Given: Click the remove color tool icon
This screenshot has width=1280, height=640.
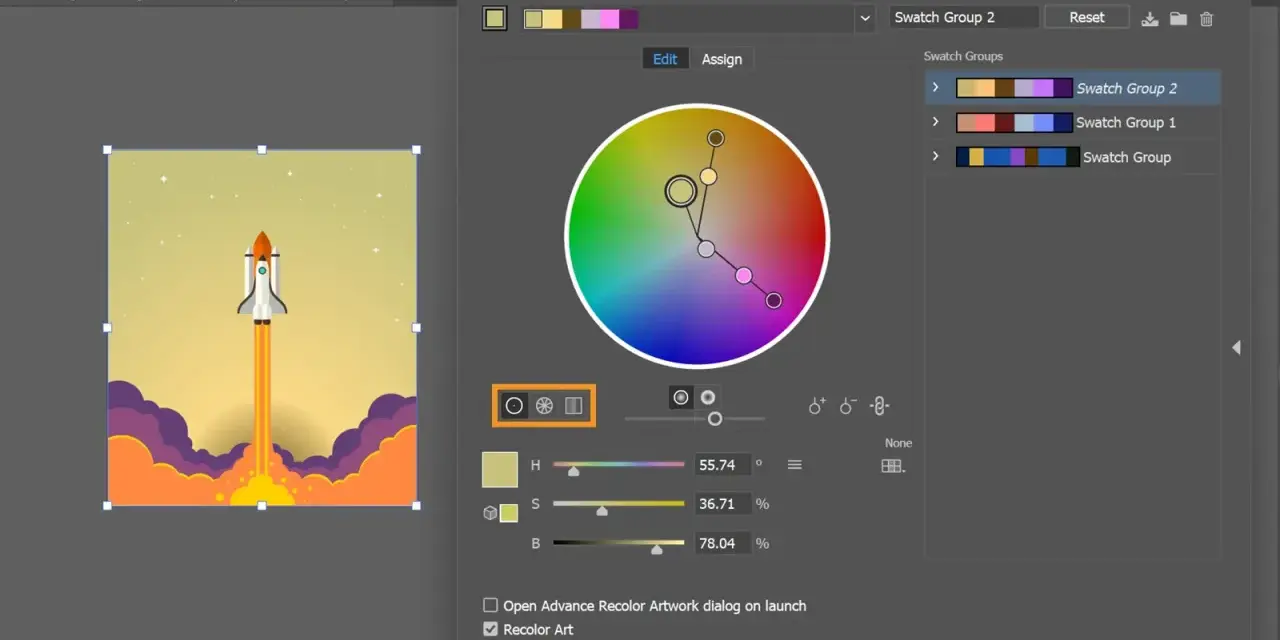Looking at the screenshot, I should [x=849, y=406].
